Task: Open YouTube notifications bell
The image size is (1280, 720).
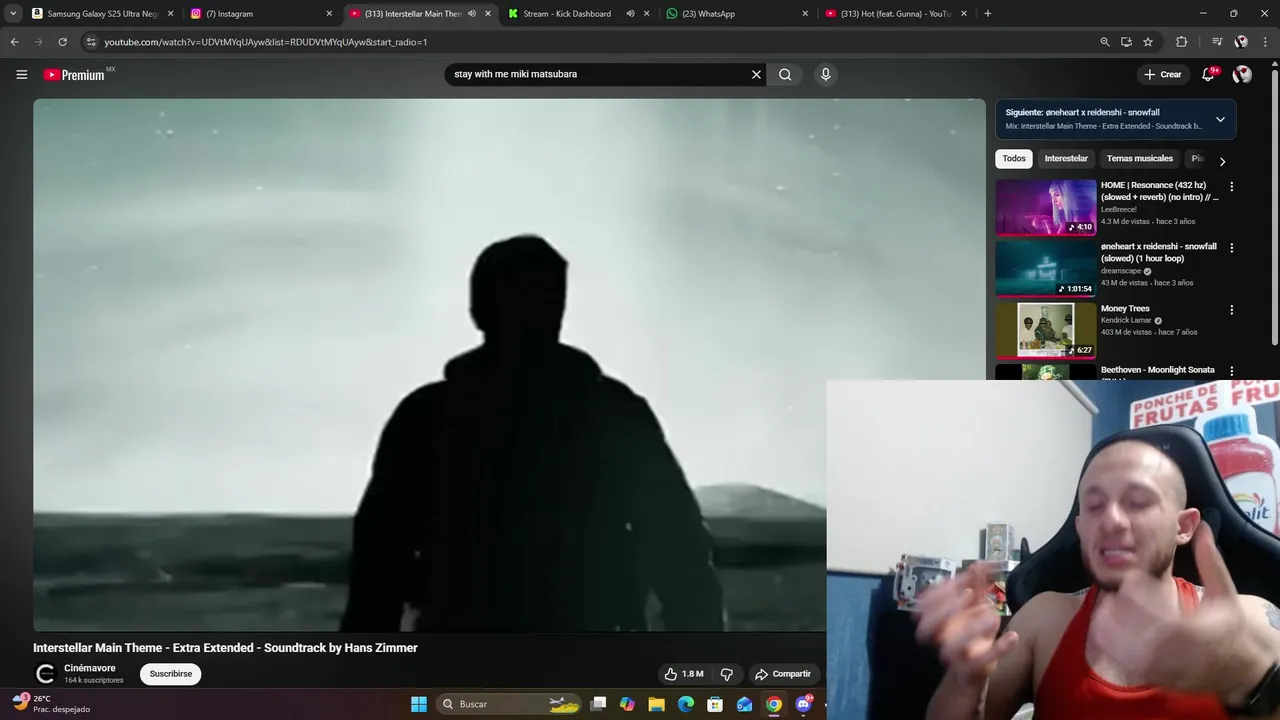Action: (1208, 74)
